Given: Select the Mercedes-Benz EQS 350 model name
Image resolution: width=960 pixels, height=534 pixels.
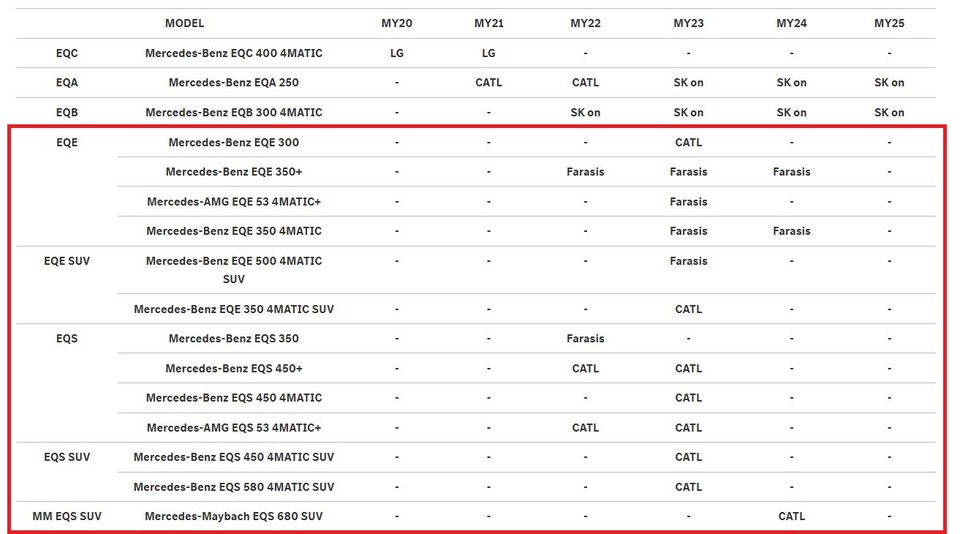Looking at the screenshot, I should pyautogui.click(x=234, y=339).
